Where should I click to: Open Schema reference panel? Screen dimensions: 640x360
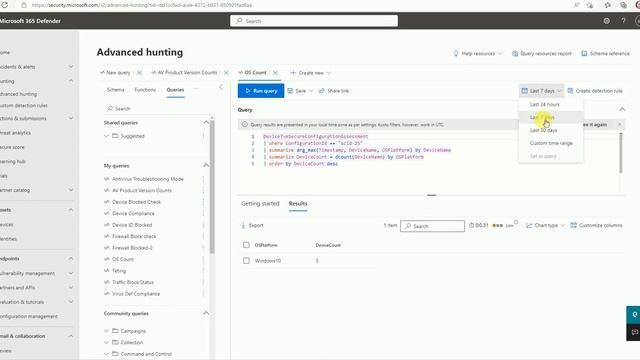point(605,53)
